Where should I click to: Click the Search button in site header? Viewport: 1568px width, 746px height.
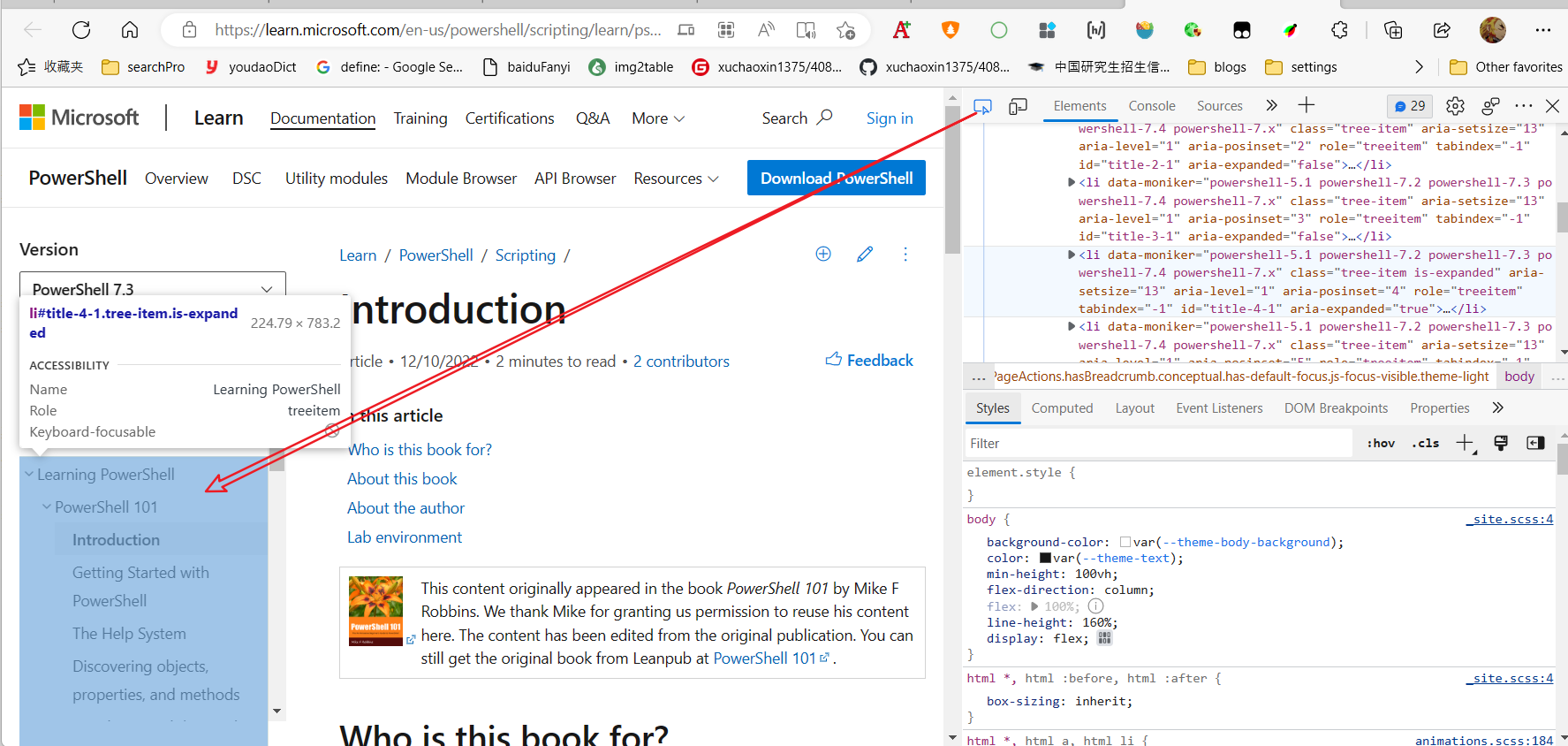(x=797, y=118)
